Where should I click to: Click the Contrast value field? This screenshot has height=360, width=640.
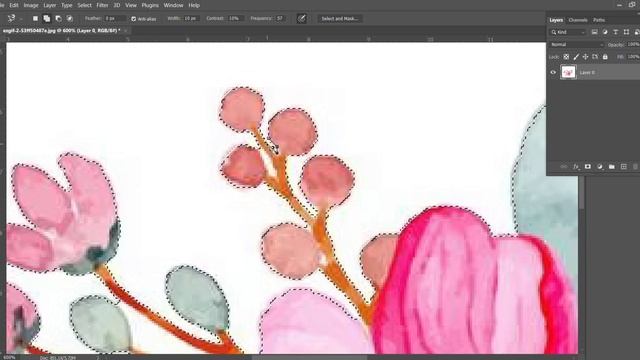(236, 18)
